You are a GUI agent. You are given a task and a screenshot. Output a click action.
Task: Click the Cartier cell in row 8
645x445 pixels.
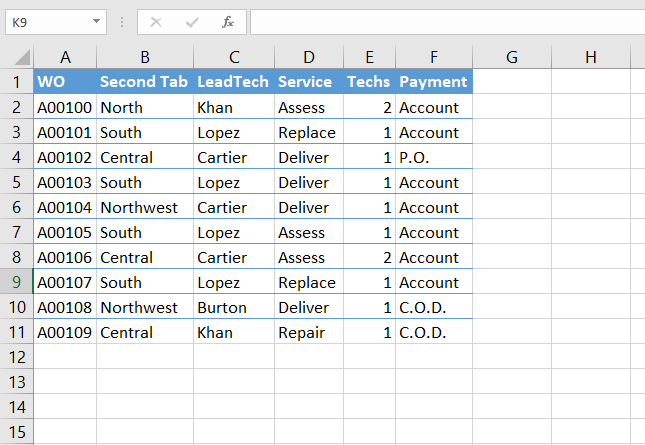coord(234,257)
